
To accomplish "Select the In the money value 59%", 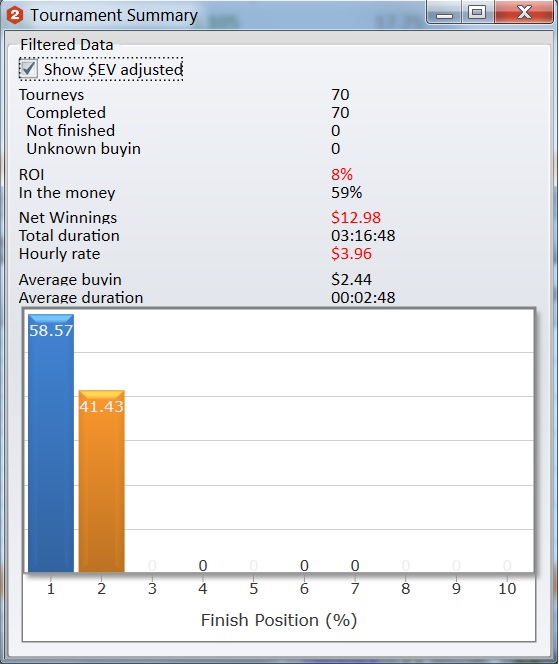I will (x=346, y=193).
